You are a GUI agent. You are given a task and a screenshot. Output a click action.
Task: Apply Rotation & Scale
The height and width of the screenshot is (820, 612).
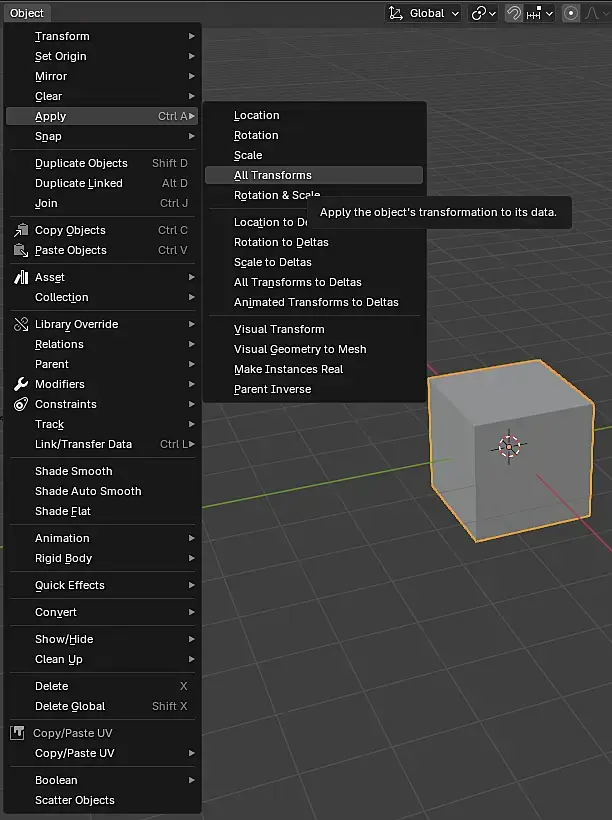(x=277, y=195)
